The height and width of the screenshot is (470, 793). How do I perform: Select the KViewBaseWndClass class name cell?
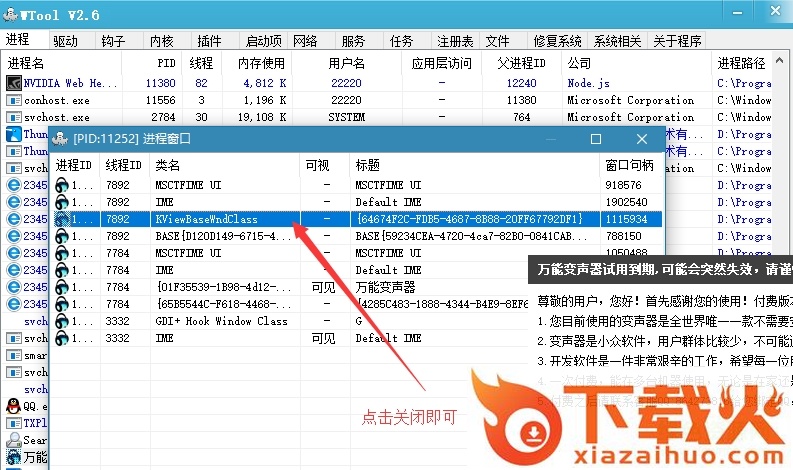pyautogui.click(x=207, y=219)
